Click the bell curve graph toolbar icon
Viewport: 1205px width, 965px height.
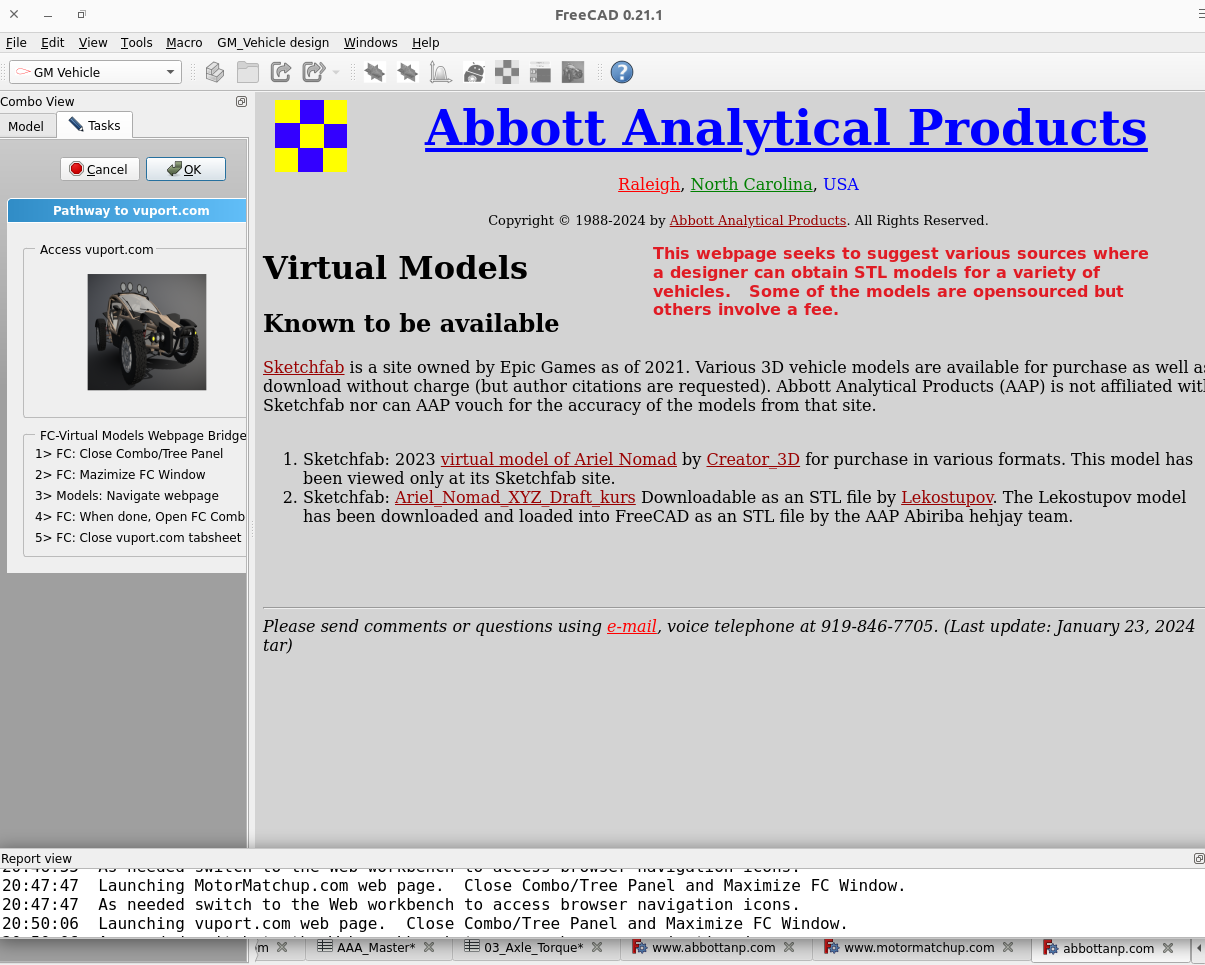tap(440, 72)
